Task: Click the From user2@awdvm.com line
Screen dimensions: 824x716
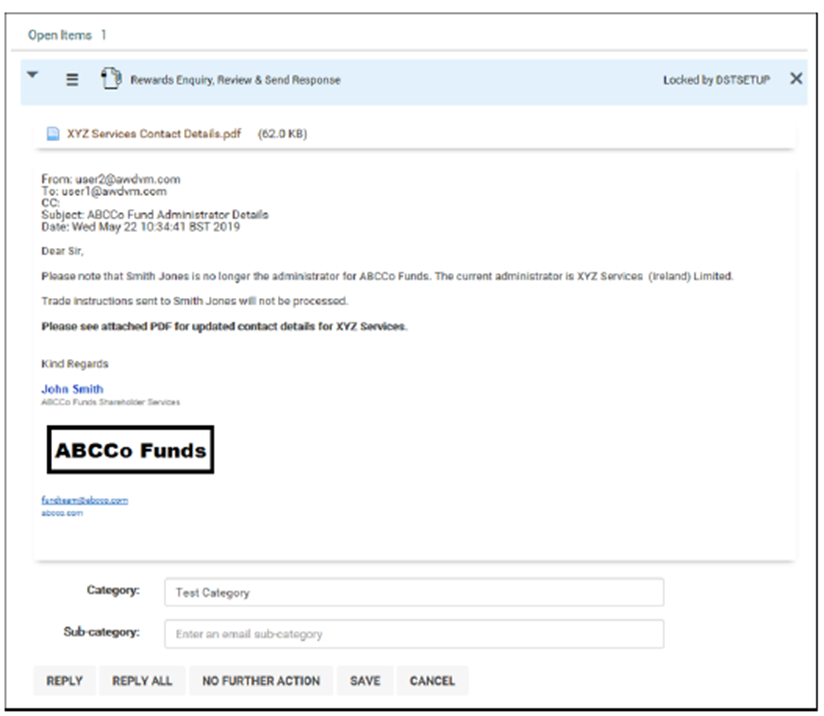Action: point(111,179)
